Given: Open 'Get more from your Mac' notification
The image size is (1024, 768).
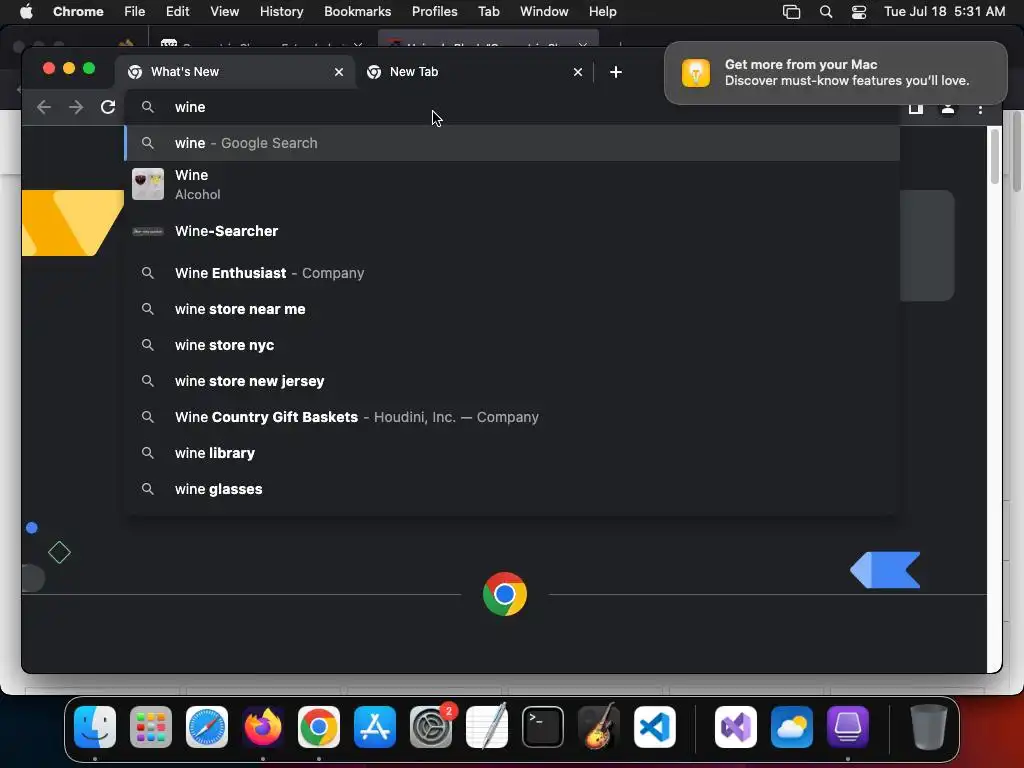Looking at the screenshot, I should pos(836,72).
